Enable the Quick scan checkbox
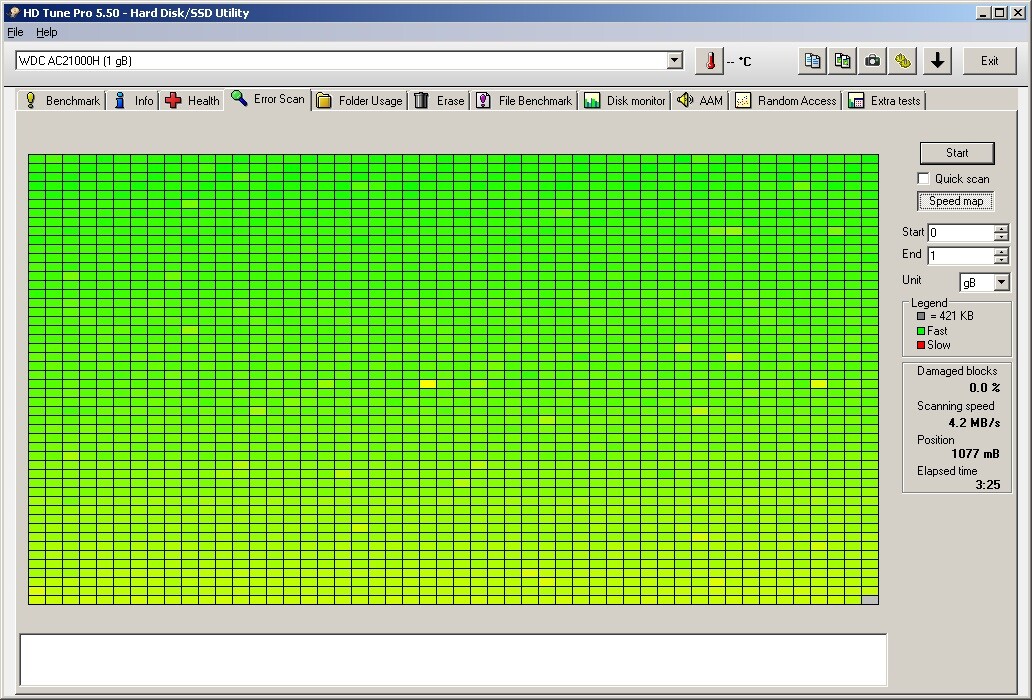1032x700 pixels. [923, 179]
